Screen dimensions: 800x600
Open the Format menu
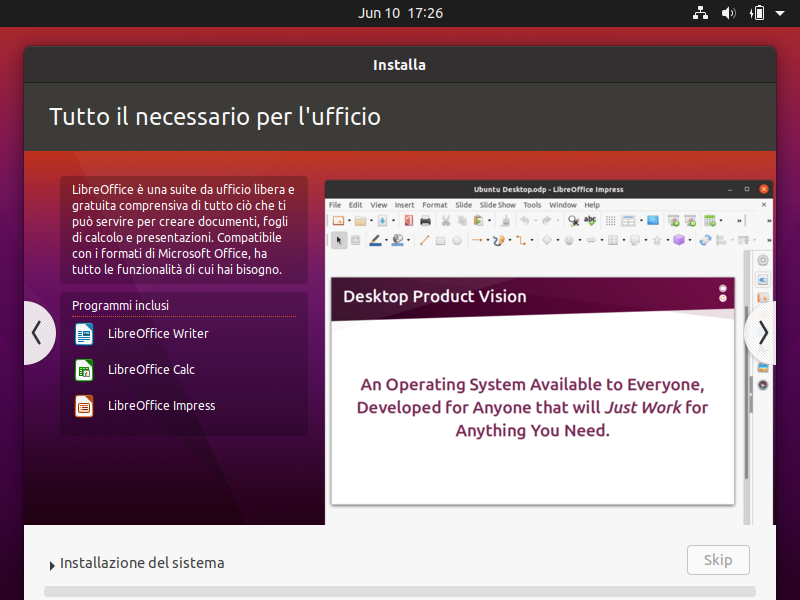(x=434, y=204)
